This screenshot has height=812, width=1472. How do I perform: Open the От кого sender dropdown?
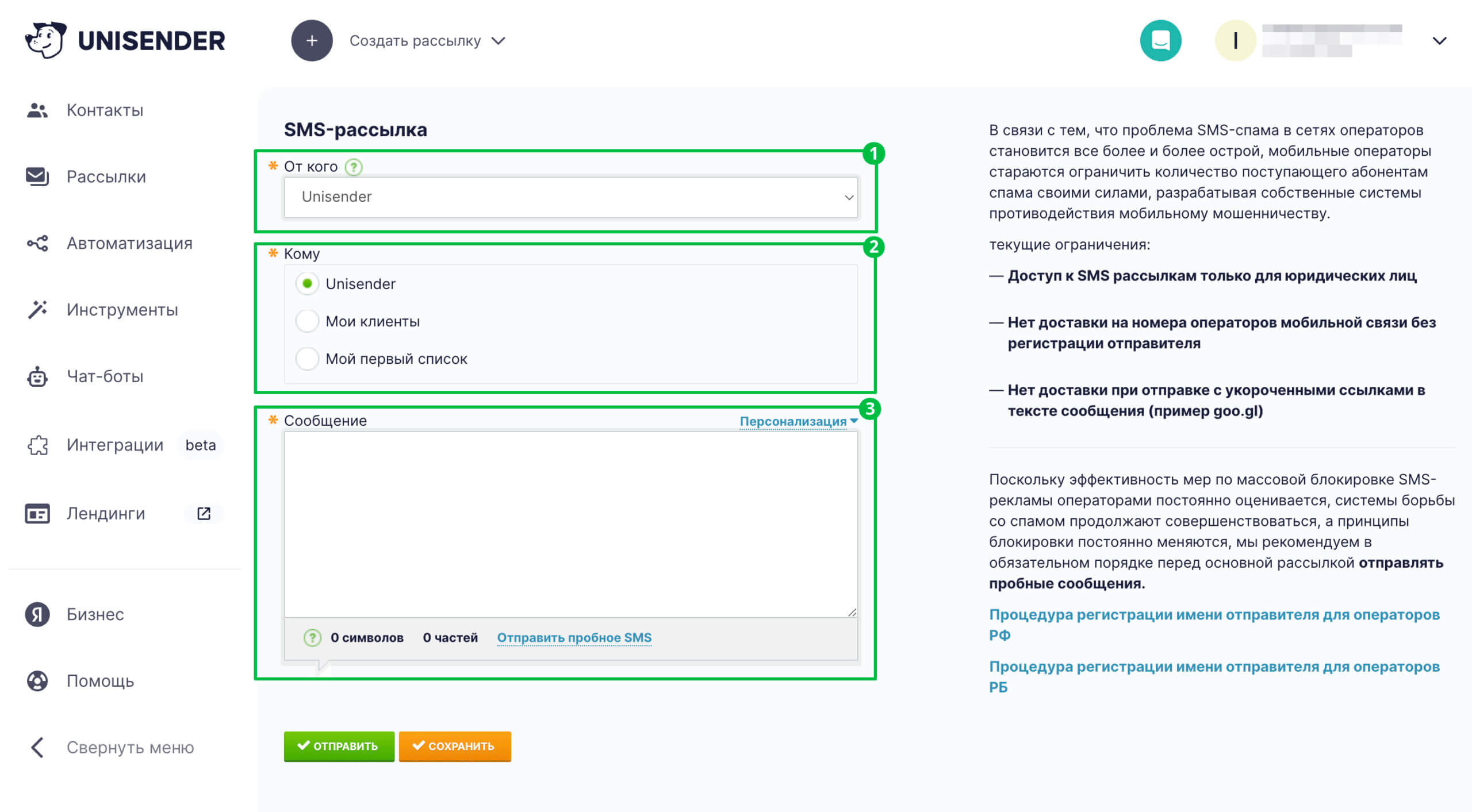[x=570, y=197]
